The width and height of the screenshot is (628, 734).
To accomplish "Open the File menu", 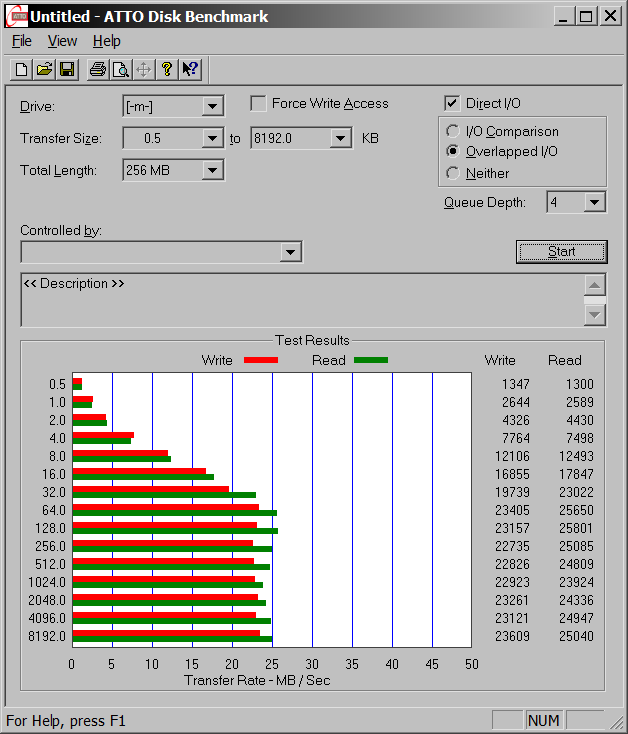I will pos(21,41).
